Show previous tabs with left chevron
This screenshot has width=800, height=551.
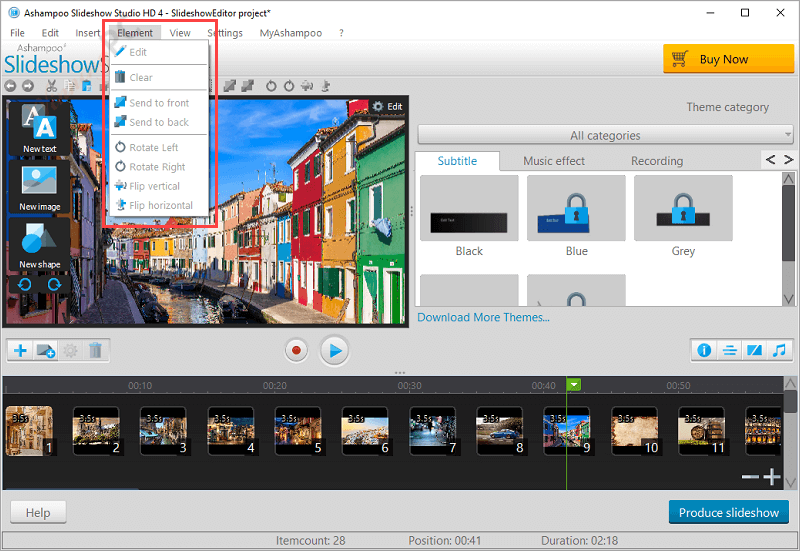(x=770, y=160)
